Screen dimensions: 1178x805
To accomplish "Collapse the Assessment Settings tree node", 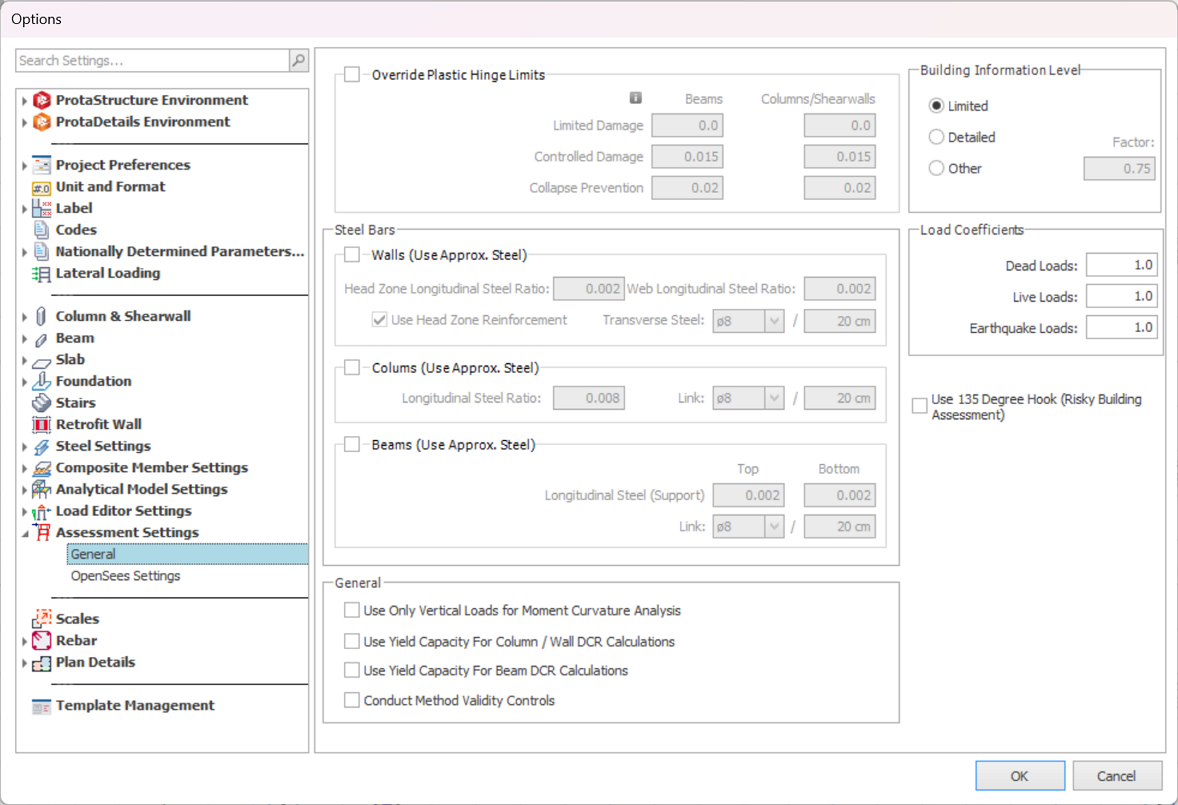I will [25, 534].
